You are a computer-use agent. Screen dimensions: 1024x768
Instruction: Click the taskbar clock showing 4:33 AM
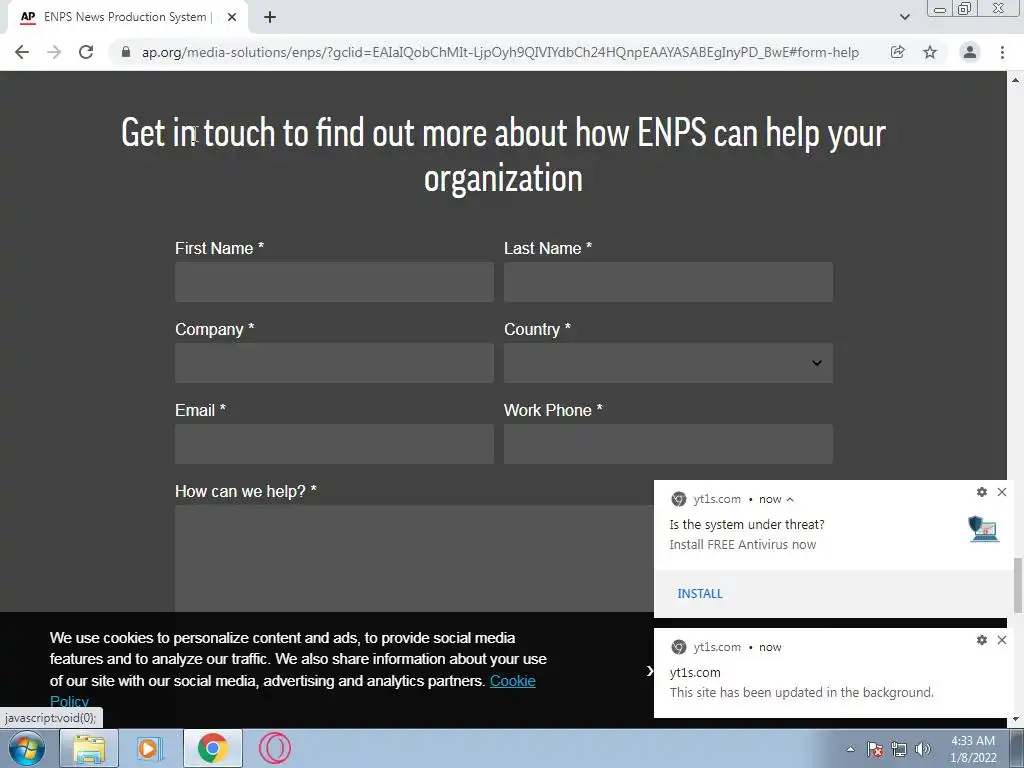(972, 749)
